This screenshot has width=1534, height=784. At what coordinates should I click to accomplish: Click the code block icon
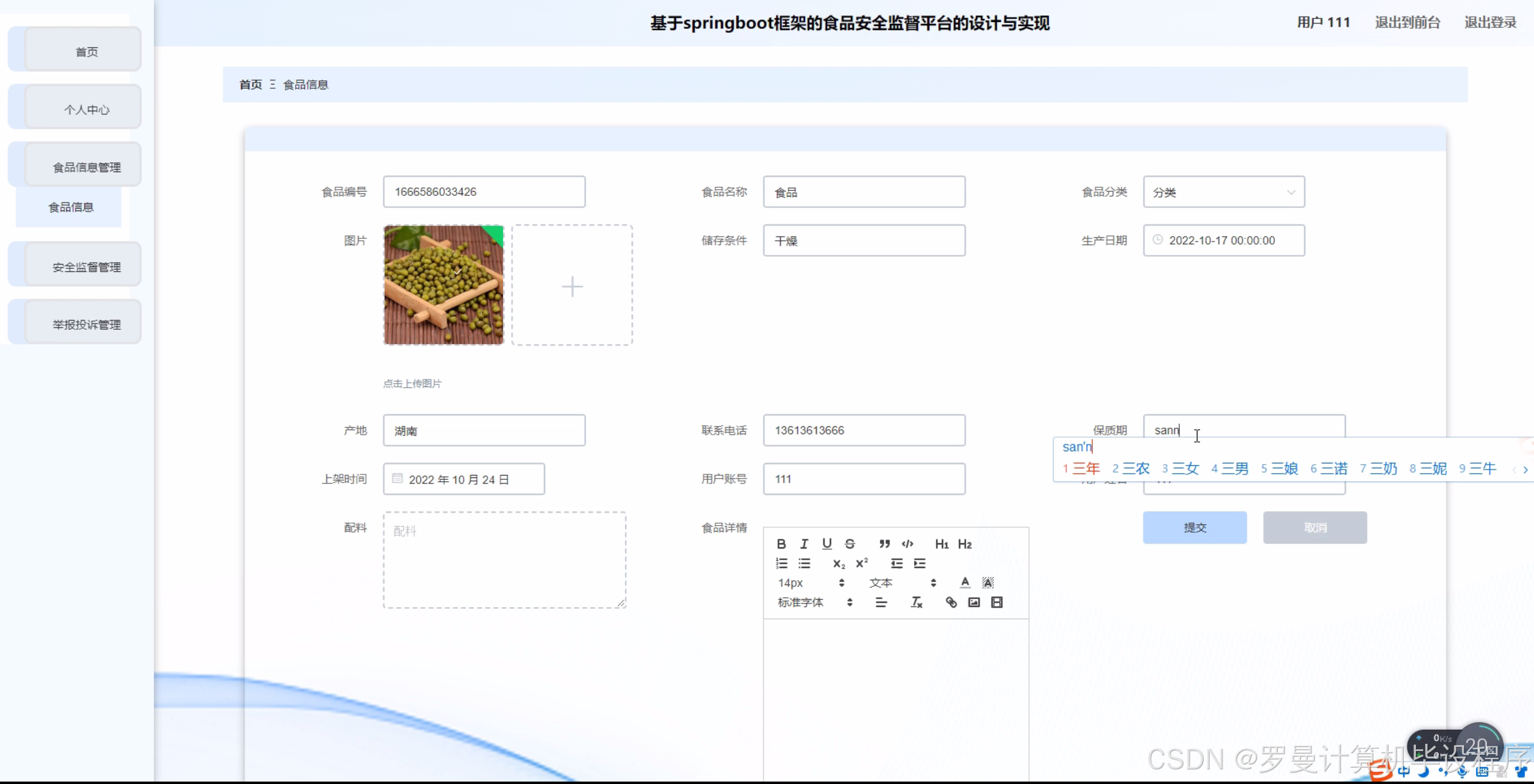tap(907, 544)
